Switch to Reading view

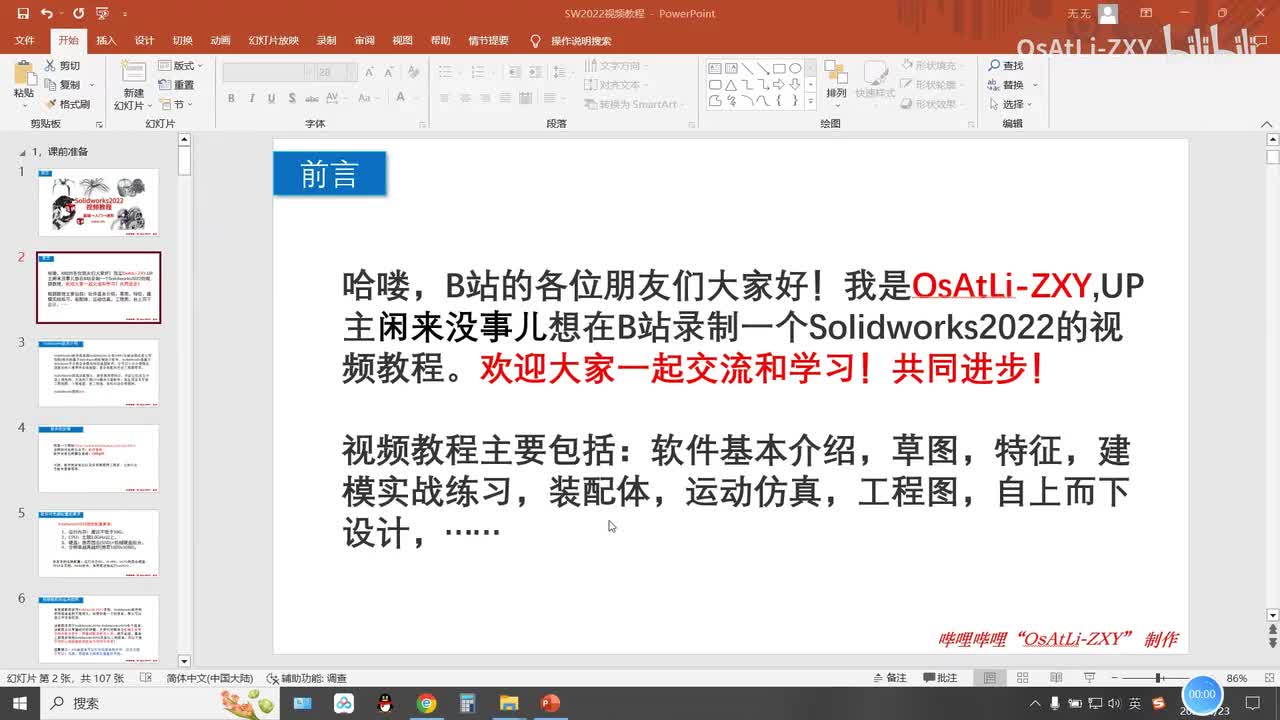(1057, 678)
